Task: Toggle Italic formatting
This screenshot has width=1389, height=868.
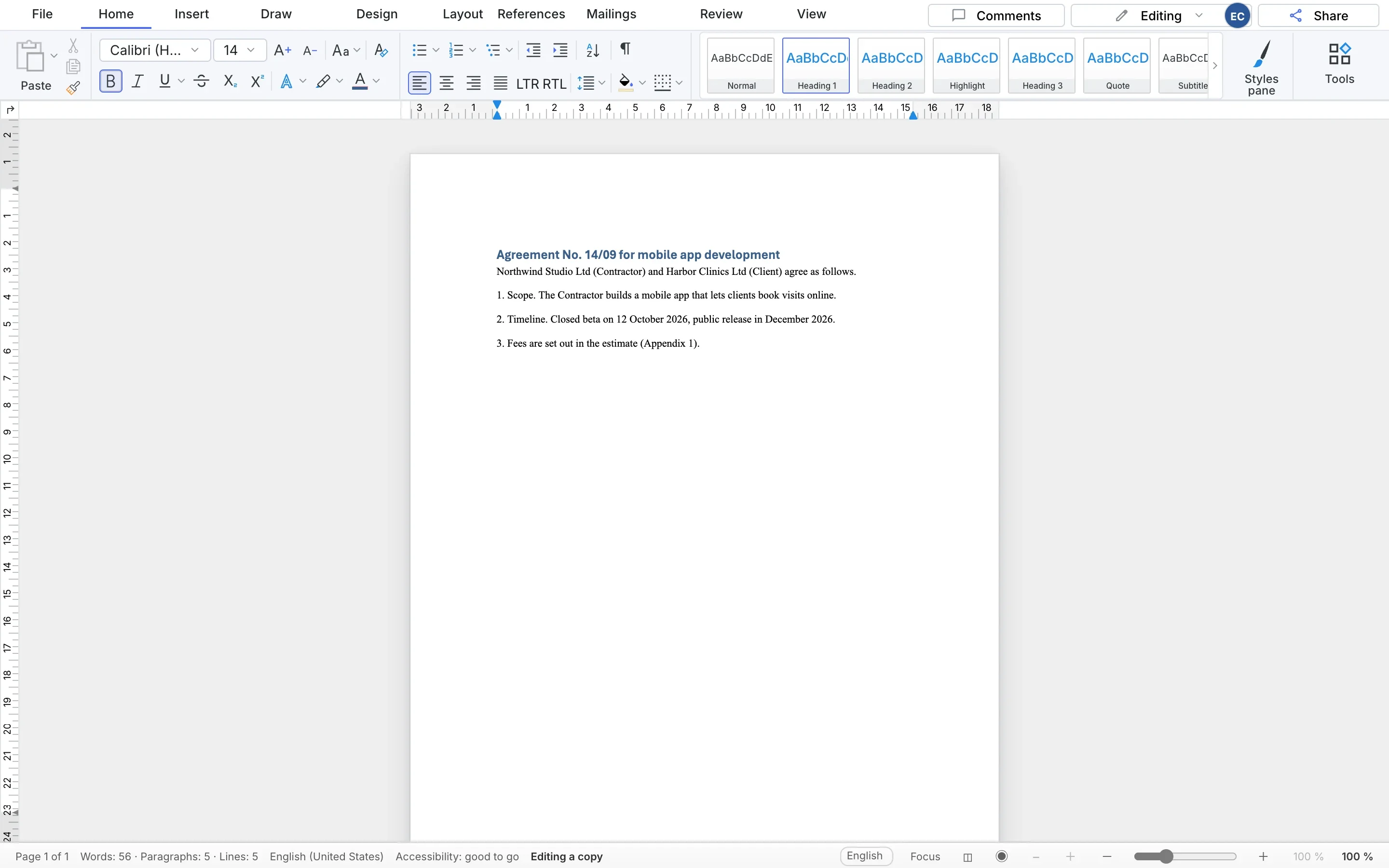Action: [137, 81]
